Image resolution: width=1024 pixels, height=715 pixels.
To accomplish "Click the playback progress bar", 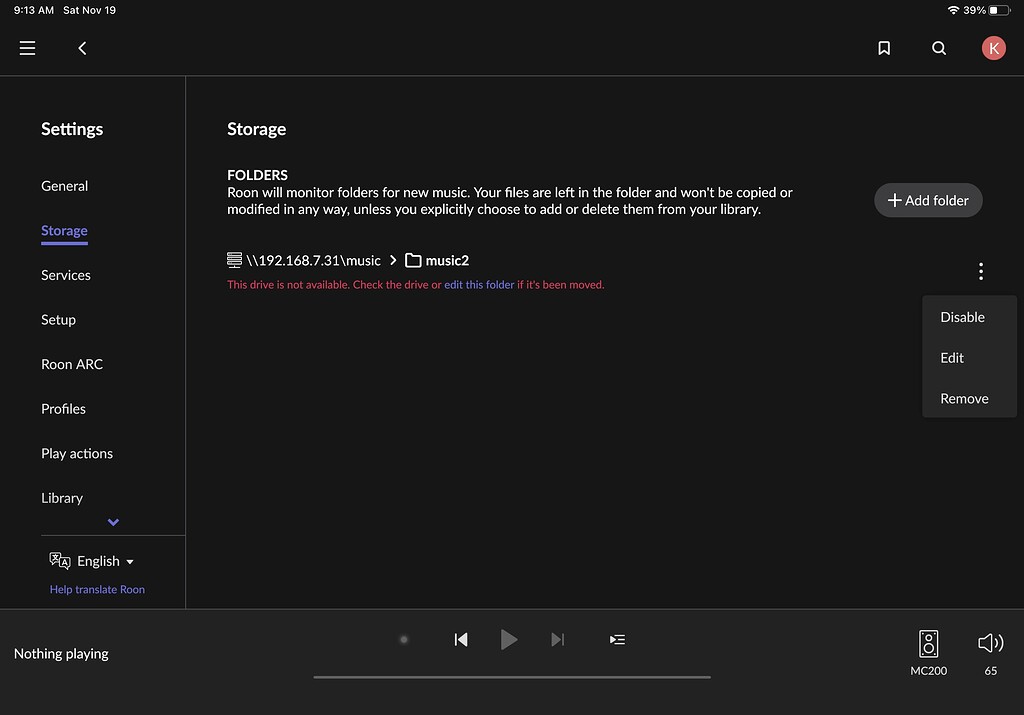I will coord(511,676).
